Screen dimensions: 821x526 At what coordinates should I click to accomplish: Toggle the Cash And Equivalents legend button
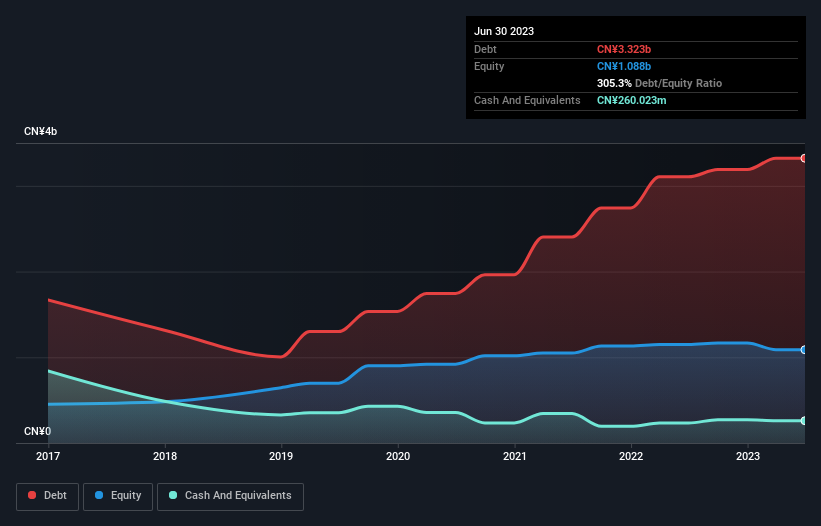coord(230,496)
